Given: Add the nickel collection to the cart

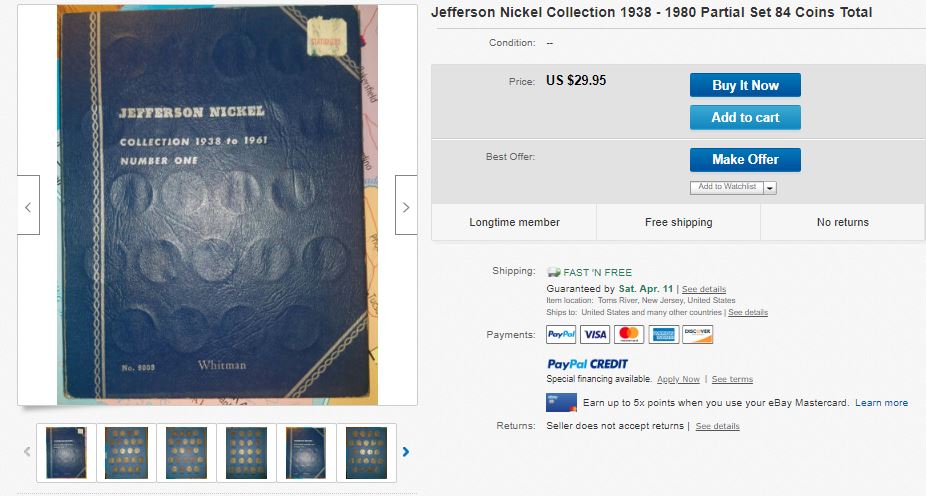Looking at the screenshot, I should (x=745, y=118).
